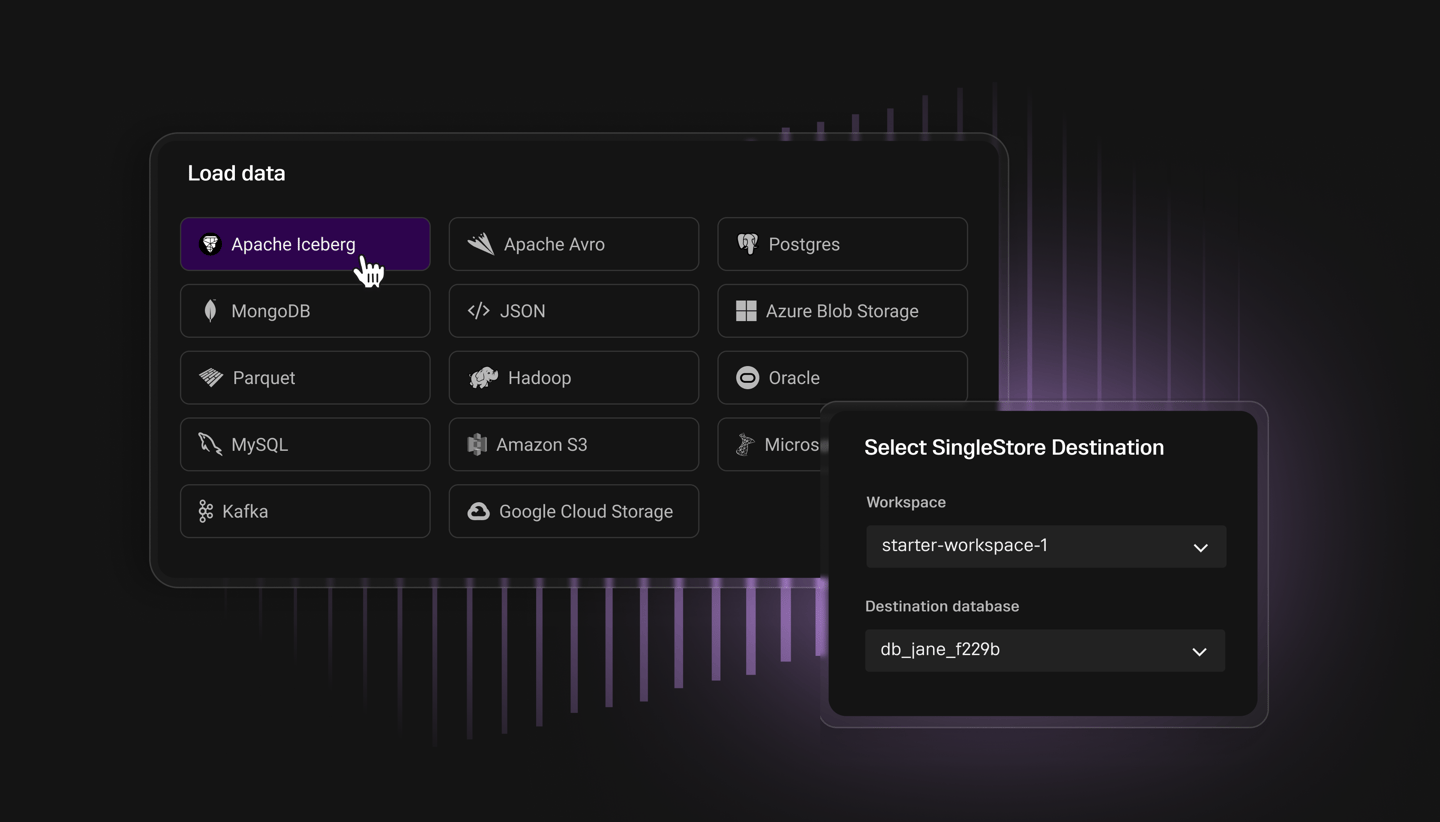The height and width of the screenshot is (822, 1440).
Task: Click the JSON code brackets icon
Action: click(x=478, y=310)
